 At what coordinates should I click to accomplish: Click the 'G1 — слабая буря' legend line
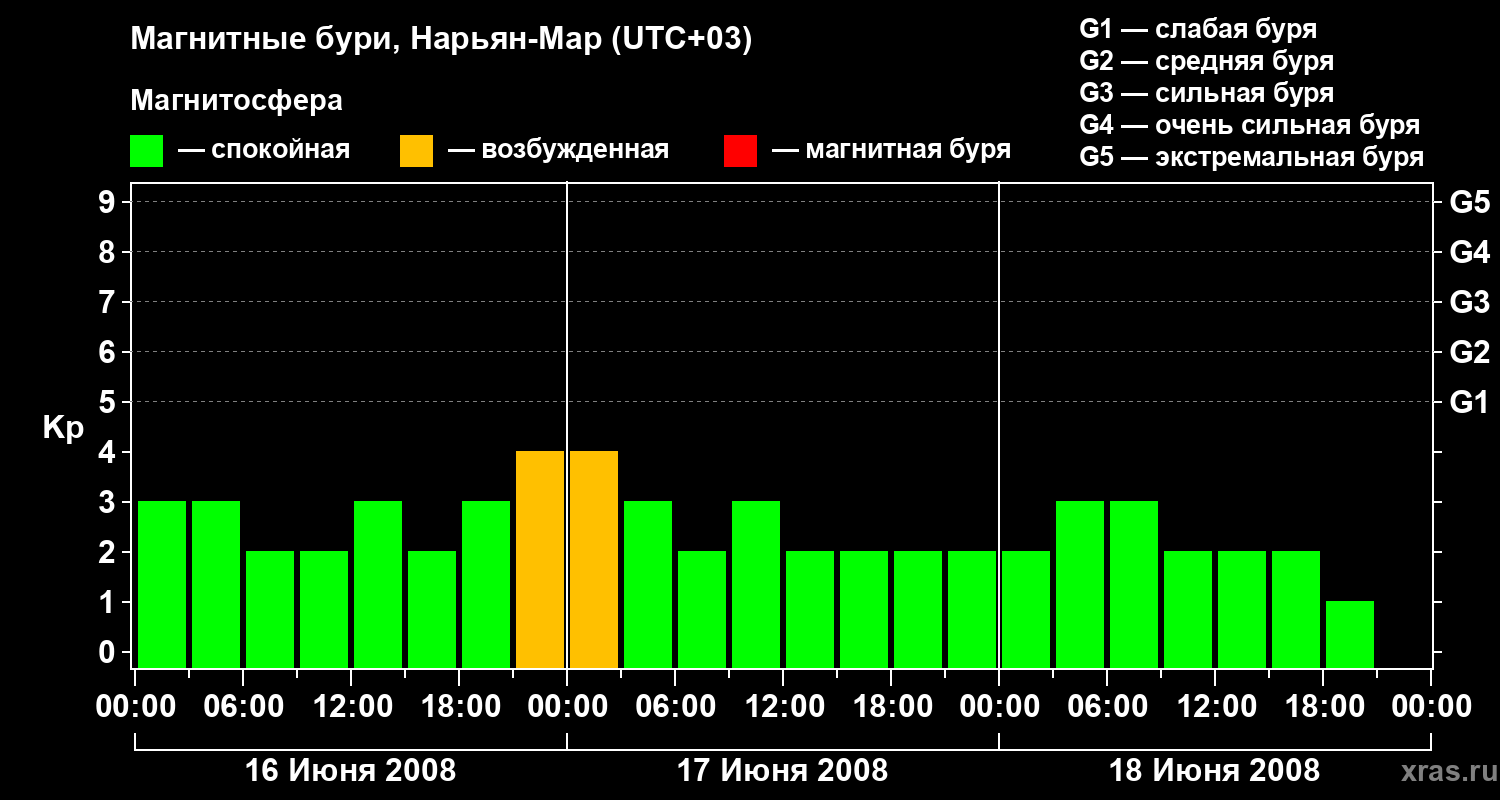pyautogui.click(x=1198, y=29)
